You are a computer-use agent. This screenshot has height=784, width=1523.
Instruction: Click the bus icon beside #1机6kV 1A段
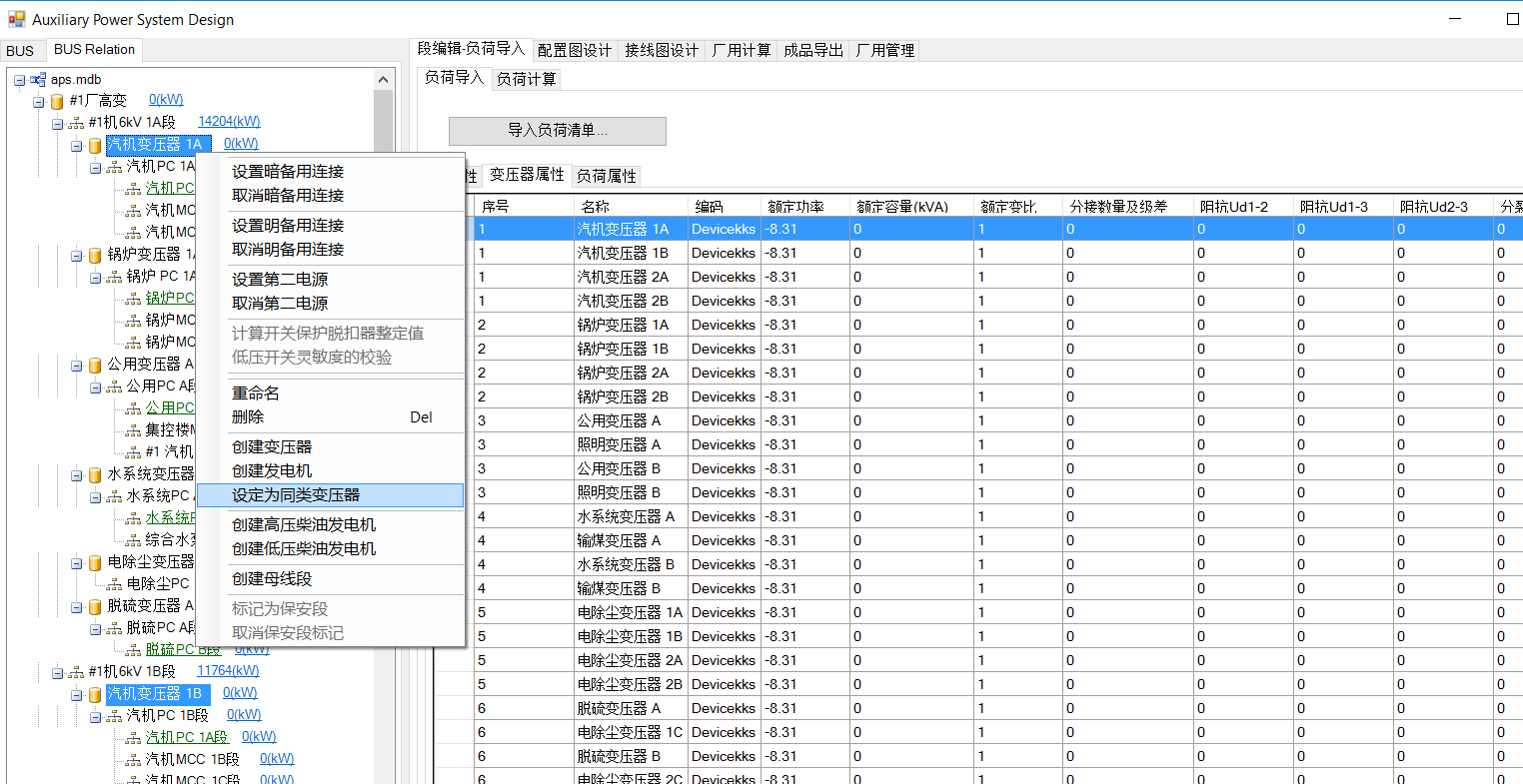click(76, 124)
